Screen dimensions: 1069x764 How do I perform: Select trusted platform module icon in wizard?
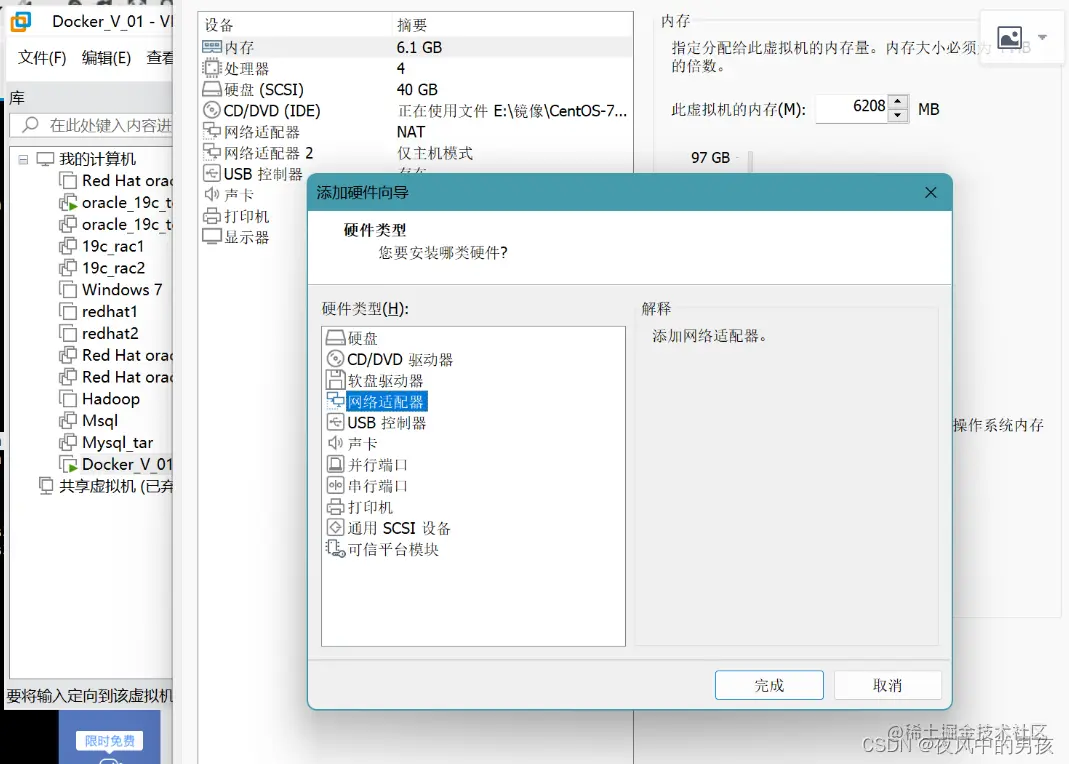[x=335, y=549]
